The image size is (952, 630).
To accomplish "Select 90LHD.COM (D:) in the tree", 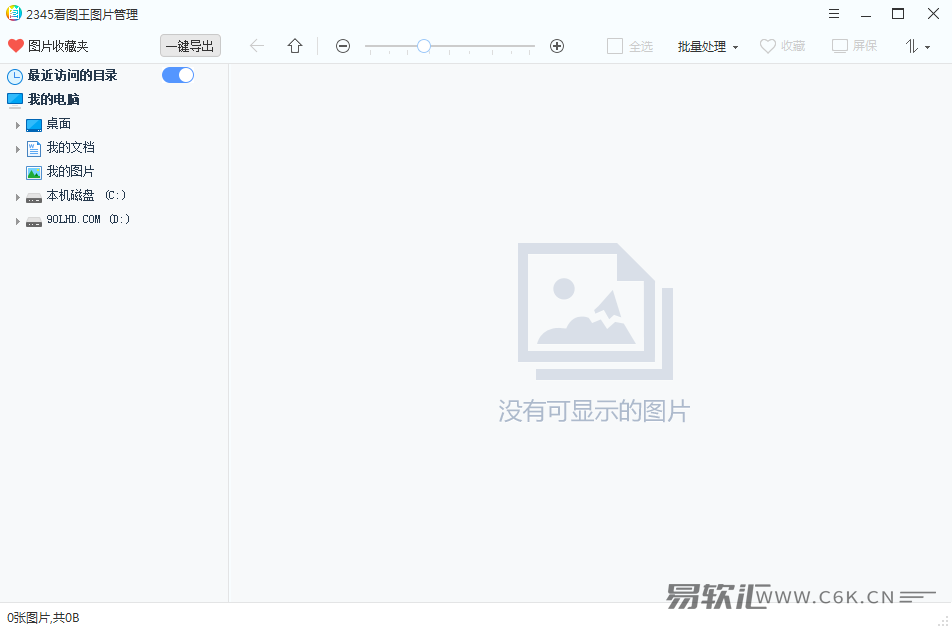I will [88, 219].
